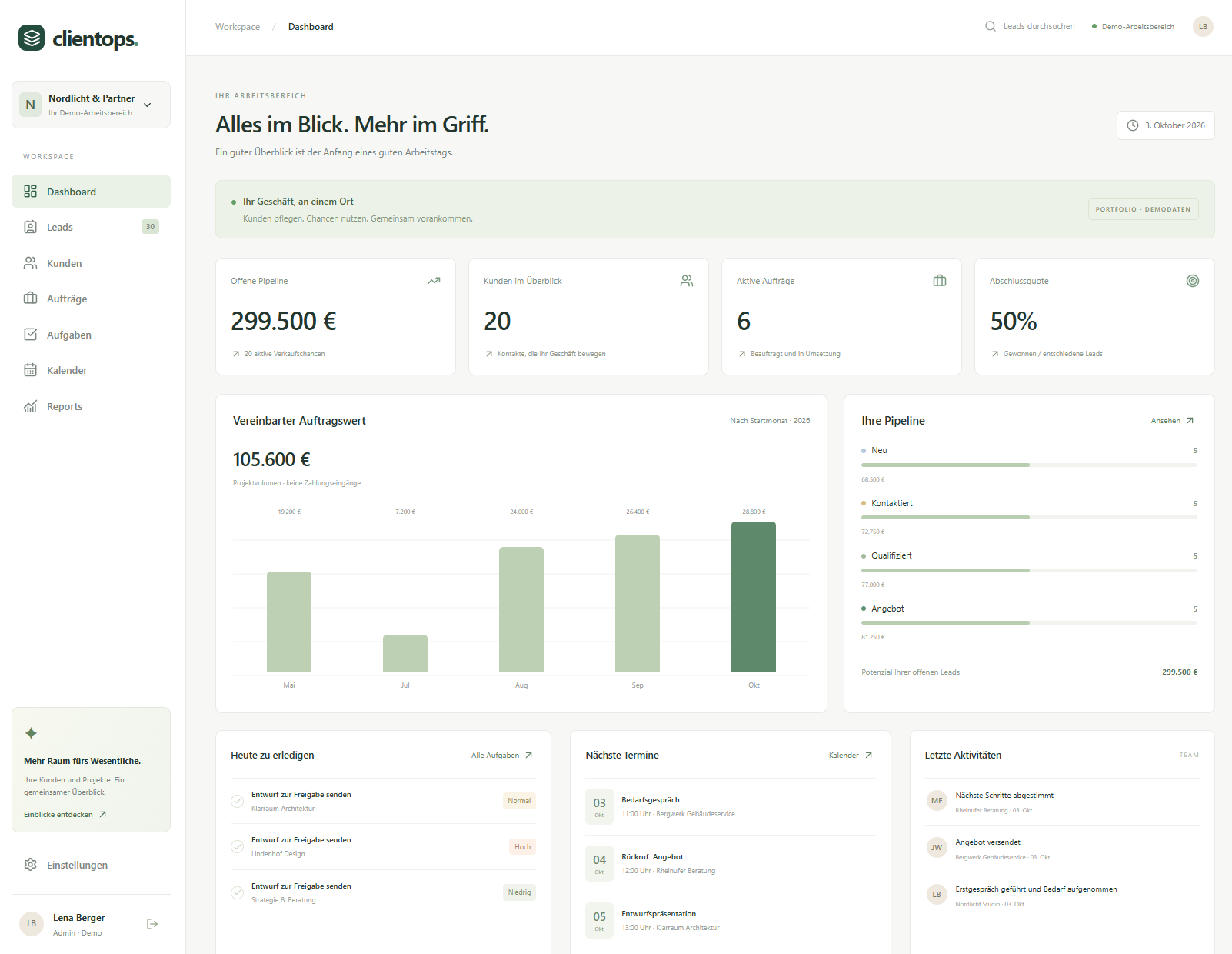Click the Kontaktiert pipeline progress bar
Screen dimensions: 1232x954
1029,518
